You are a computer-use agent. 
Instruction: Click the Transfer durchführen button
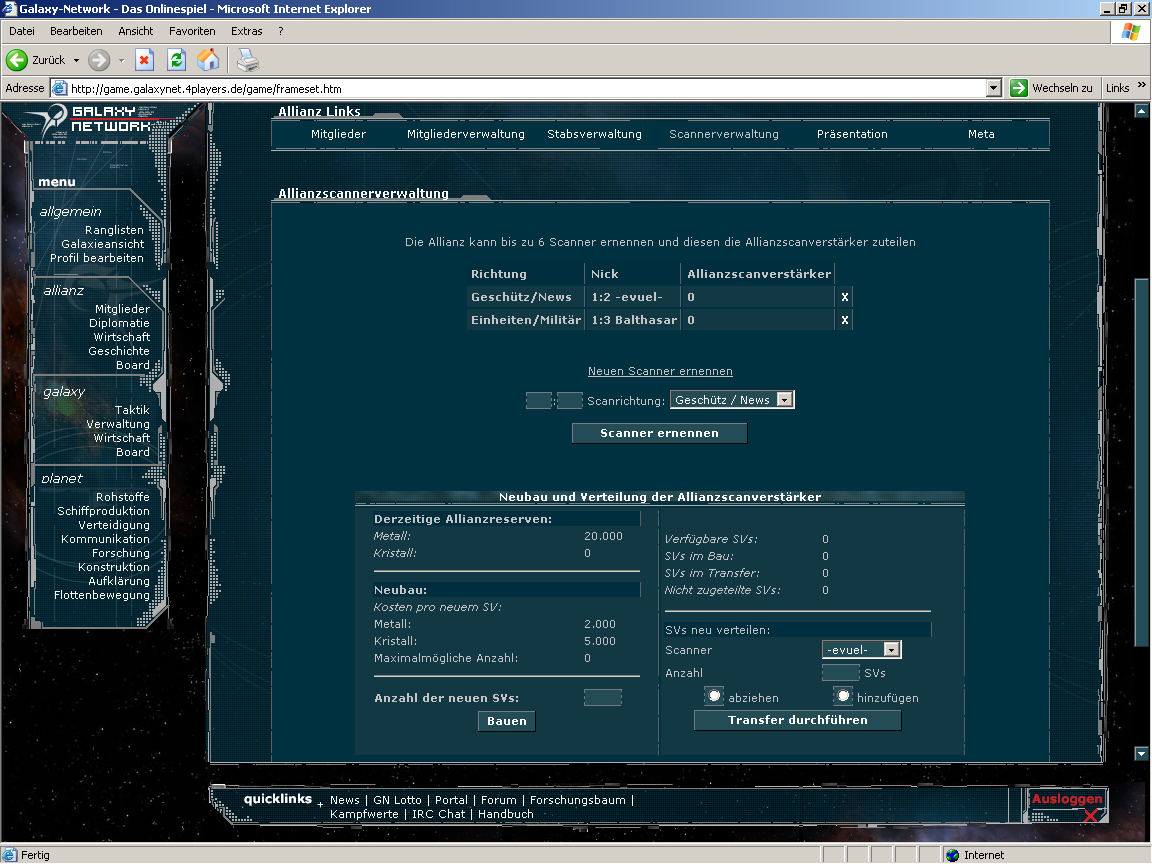point(797,720)
